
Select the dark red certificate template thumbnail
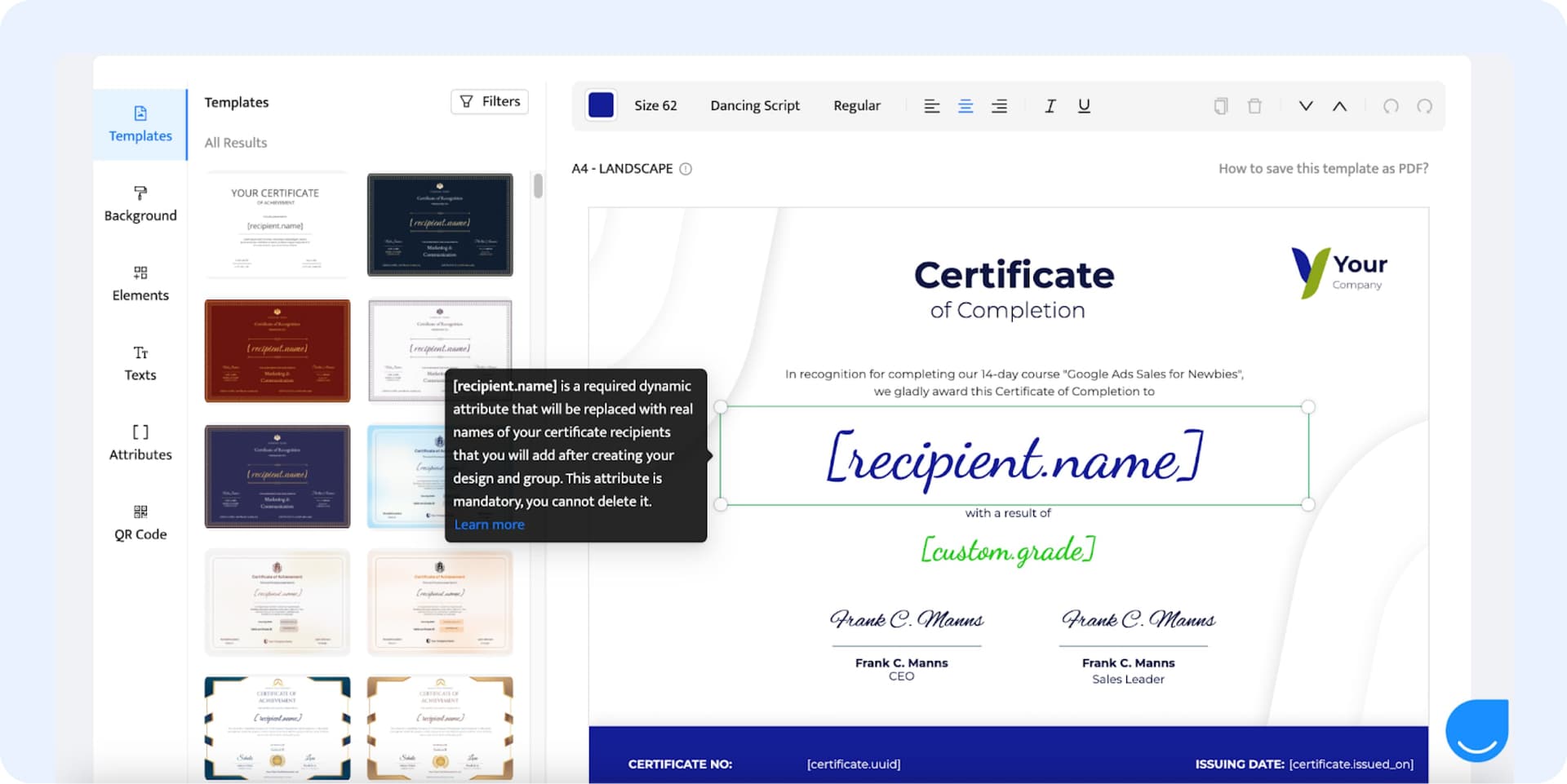[277, 351]
